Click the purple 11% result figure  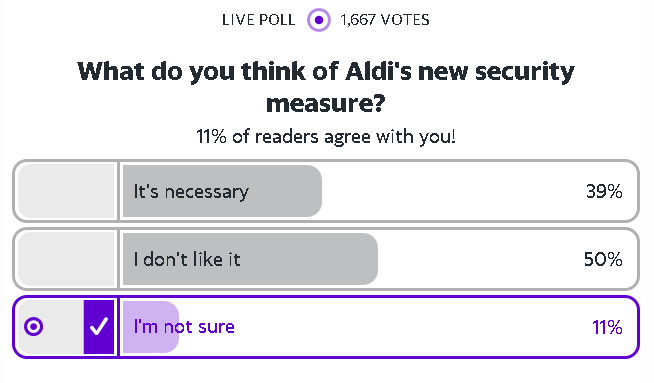(x=607, y=327)
